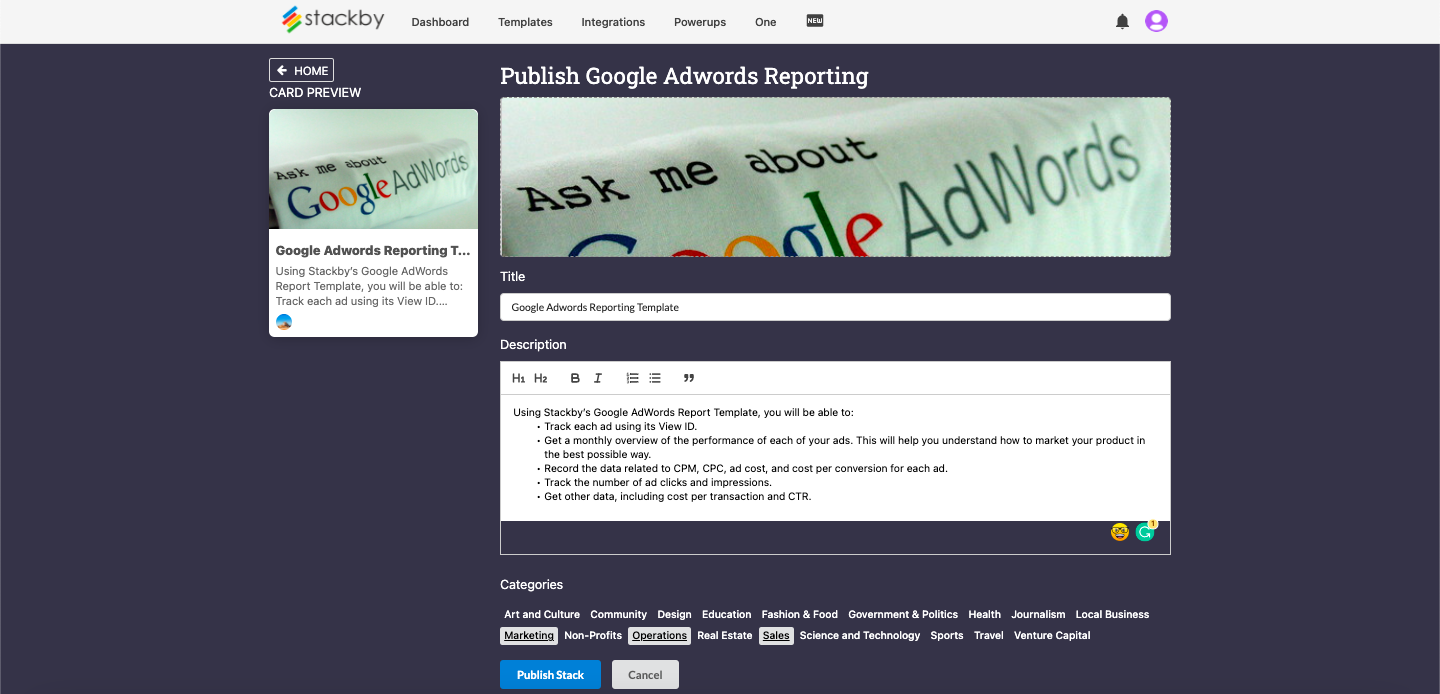1440x694 pixels.
Task: Click the Publish Stack button
Action: 550,675
